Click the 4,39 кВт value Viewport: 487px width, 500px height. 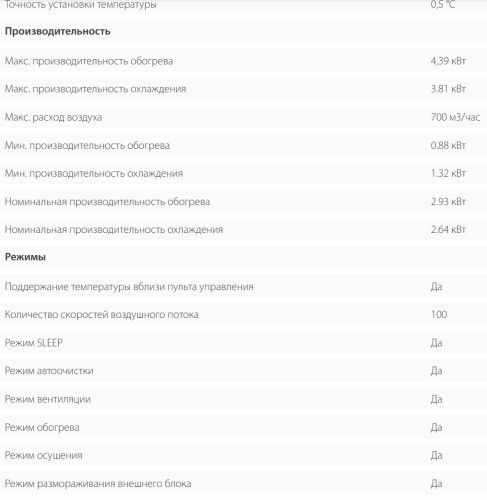[448, 61]
